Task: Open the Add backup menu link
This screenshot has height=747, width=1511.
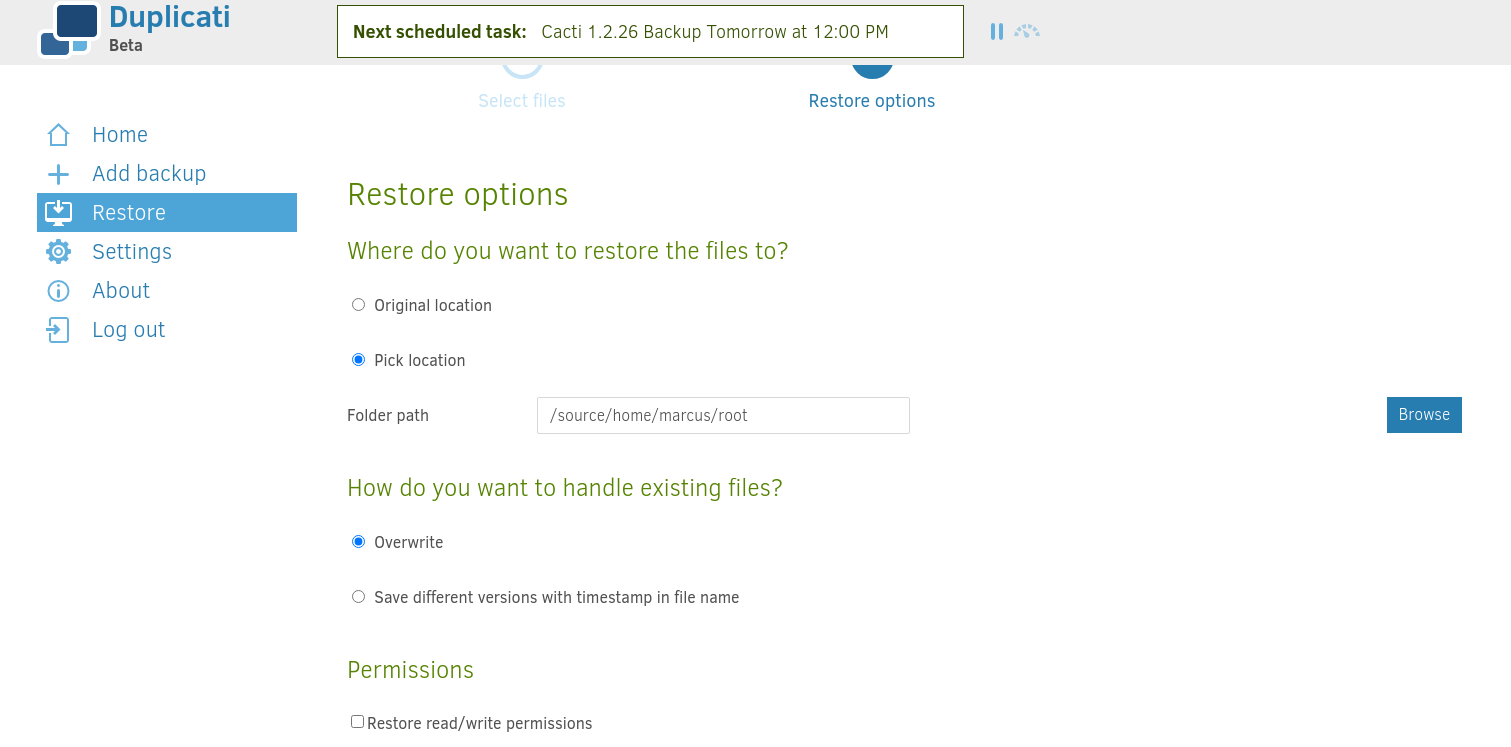Action: coord(149,174)
